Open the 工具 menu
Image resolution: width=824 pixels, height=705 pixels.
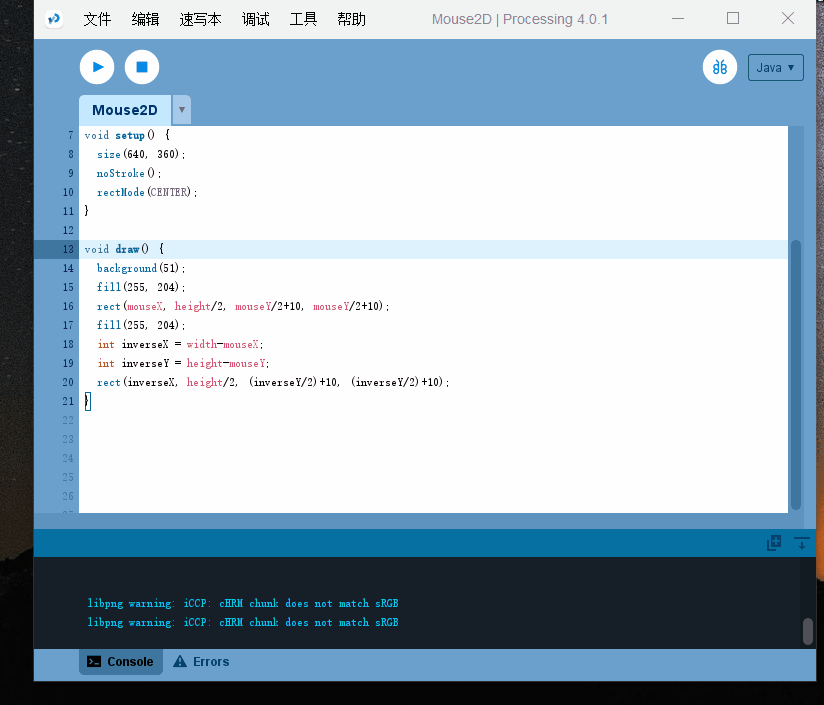303,18
